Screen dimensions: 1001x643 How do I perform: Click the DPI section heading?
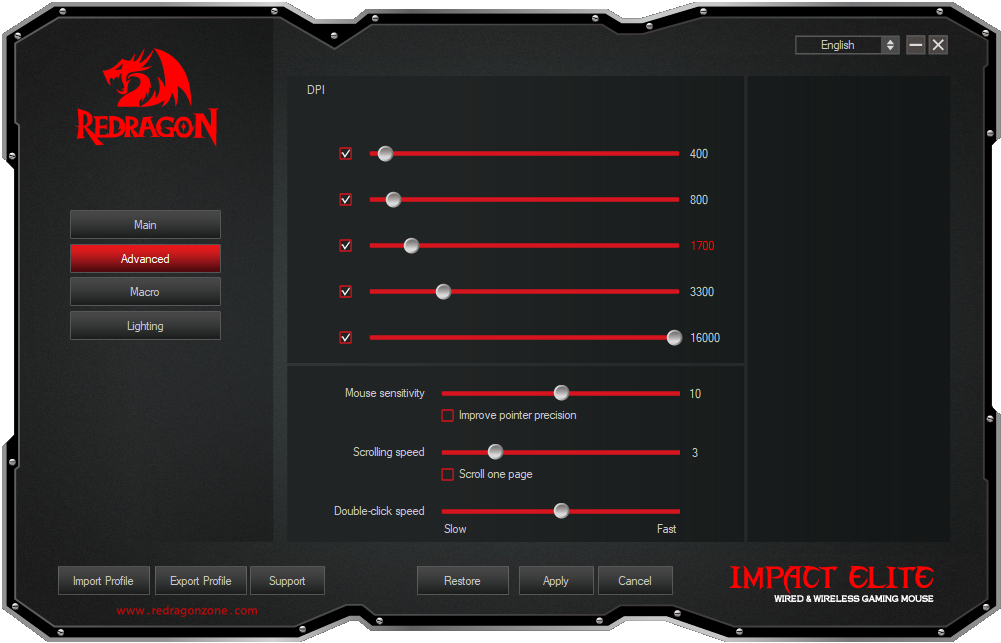pos(316,90)
